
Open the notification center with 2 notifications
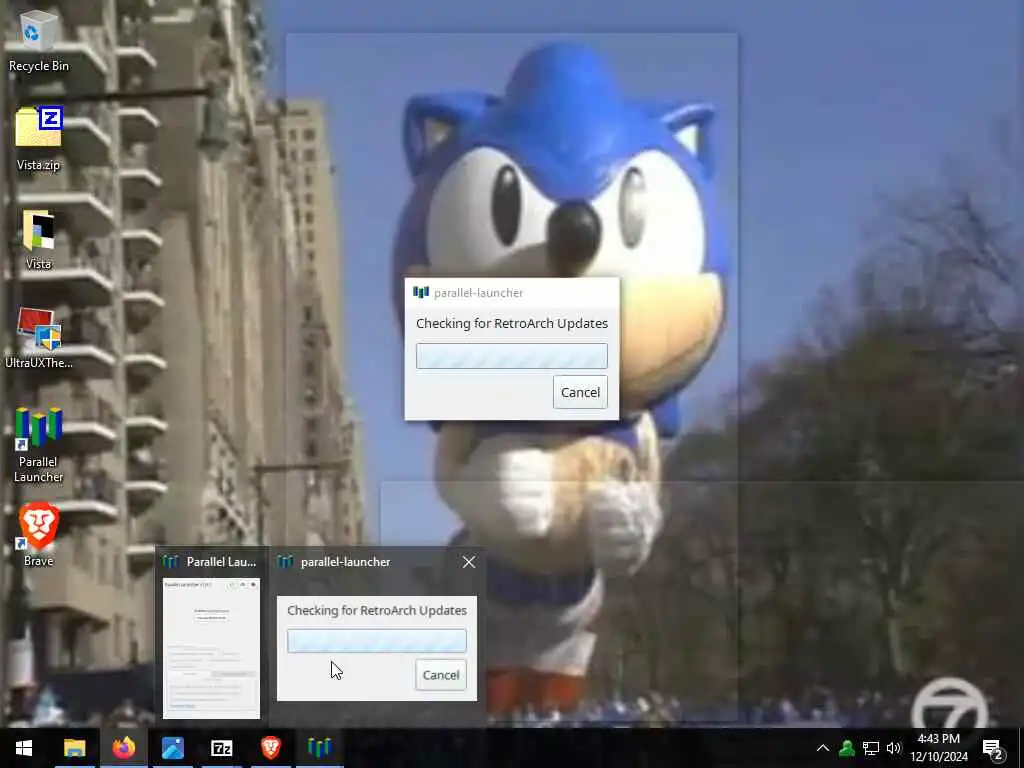(993, 749)
